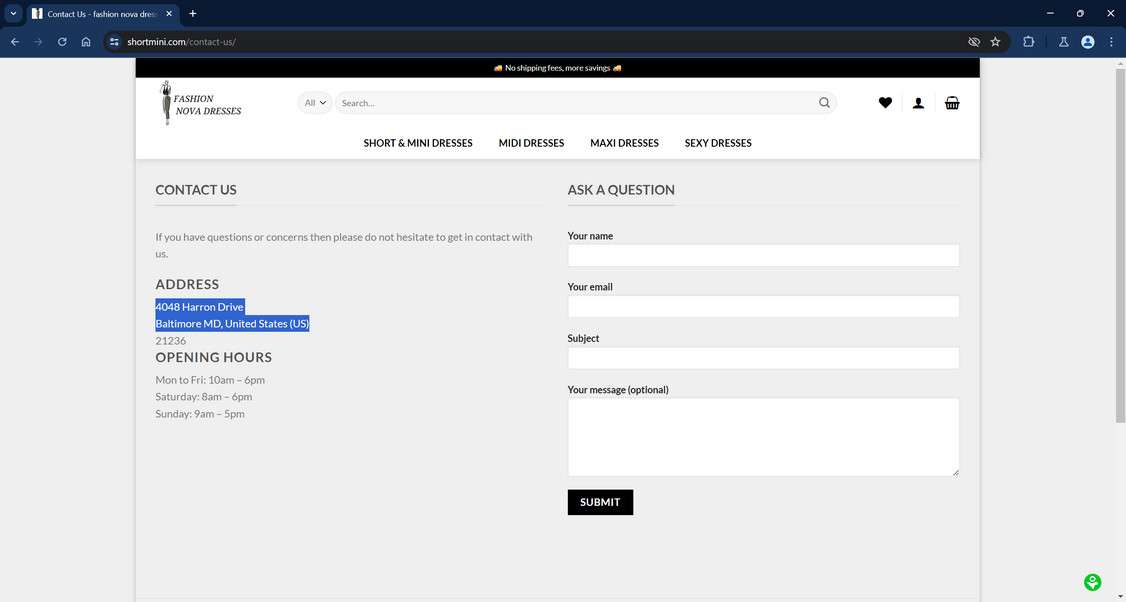
Task: Open the shopping basket icon
Action: [952, 103]
